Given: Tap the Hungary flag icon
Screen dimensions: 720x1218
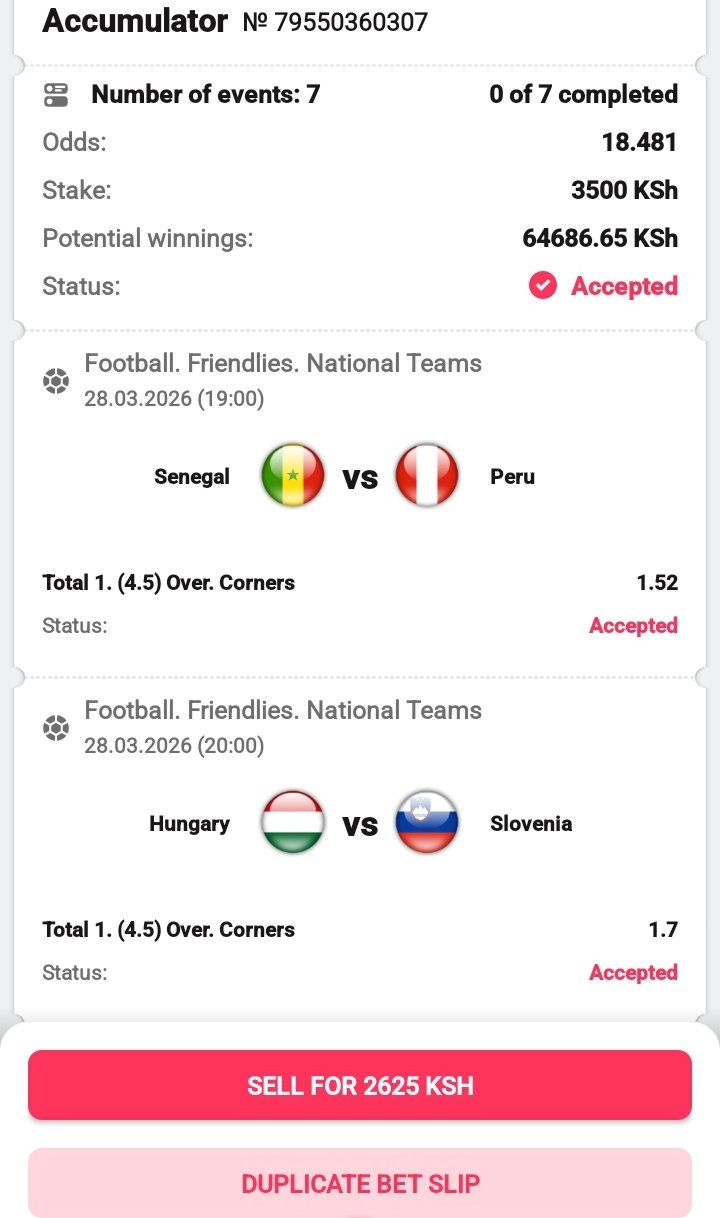Looking at the screenshot, I should click(x=292, y=823).
